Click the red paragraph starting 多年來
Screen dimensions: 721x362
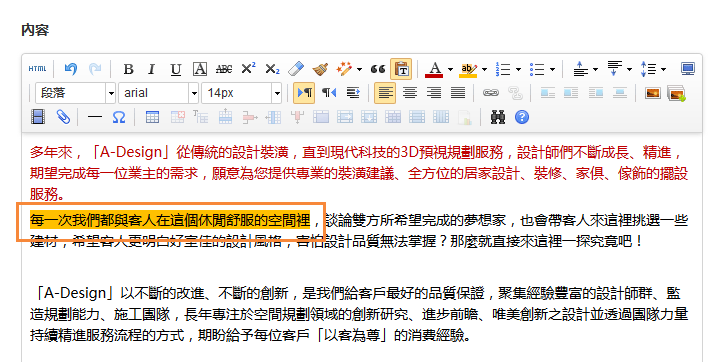point(359,173)
